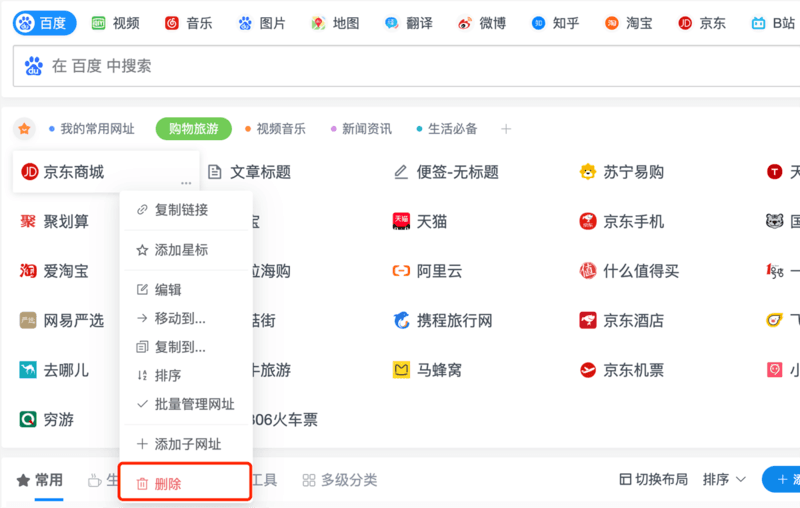Click the 去哪儿 camel icon
800x508 pixels.
click(28, 370)
